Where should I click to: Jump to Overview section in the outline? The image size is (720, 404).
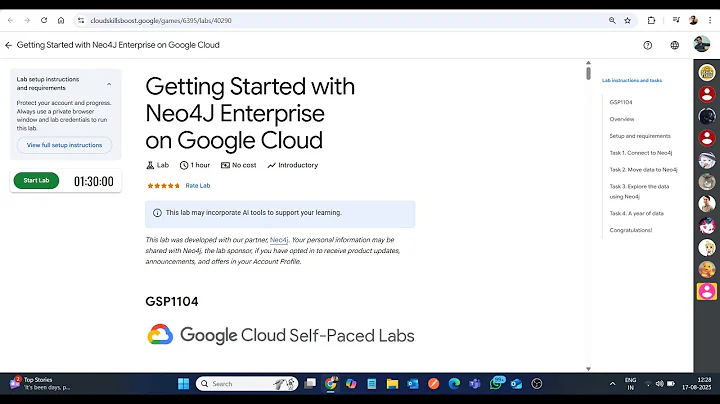tap(622, 119)
